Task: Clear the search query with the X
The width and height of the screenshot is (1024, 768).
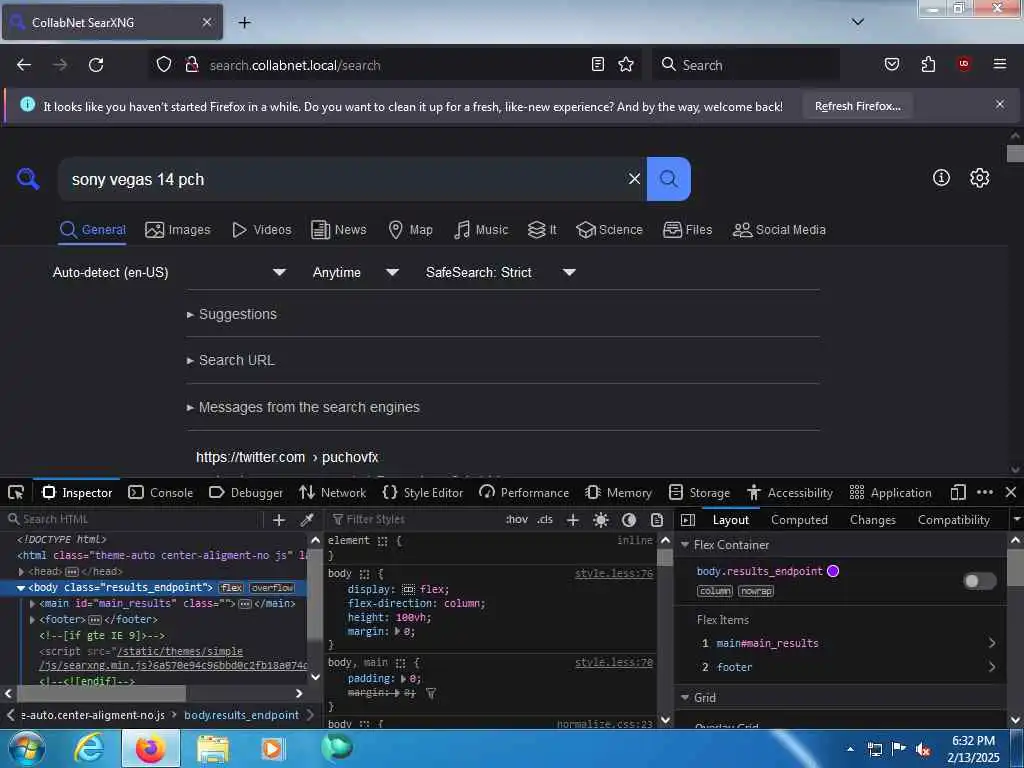Action: coord(634,179)
